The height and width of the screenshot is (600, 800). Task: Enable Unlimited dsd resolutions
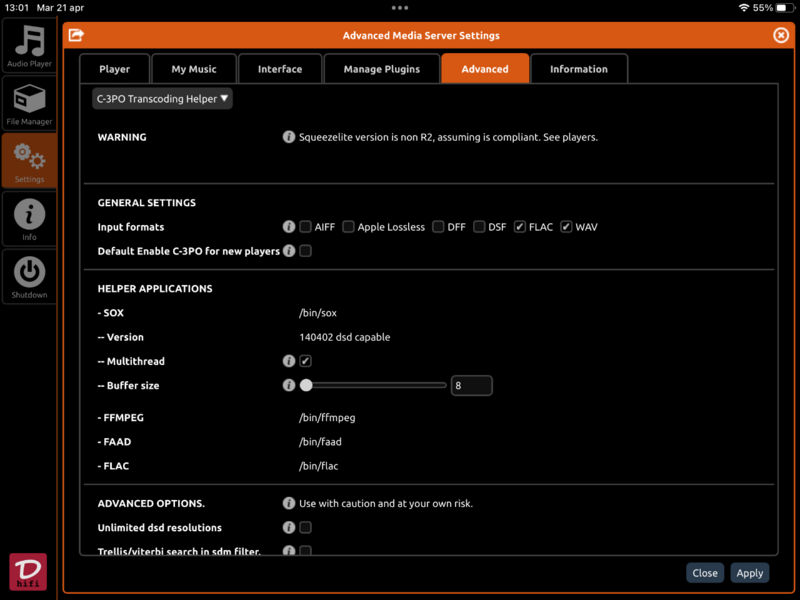click(305, 527)
